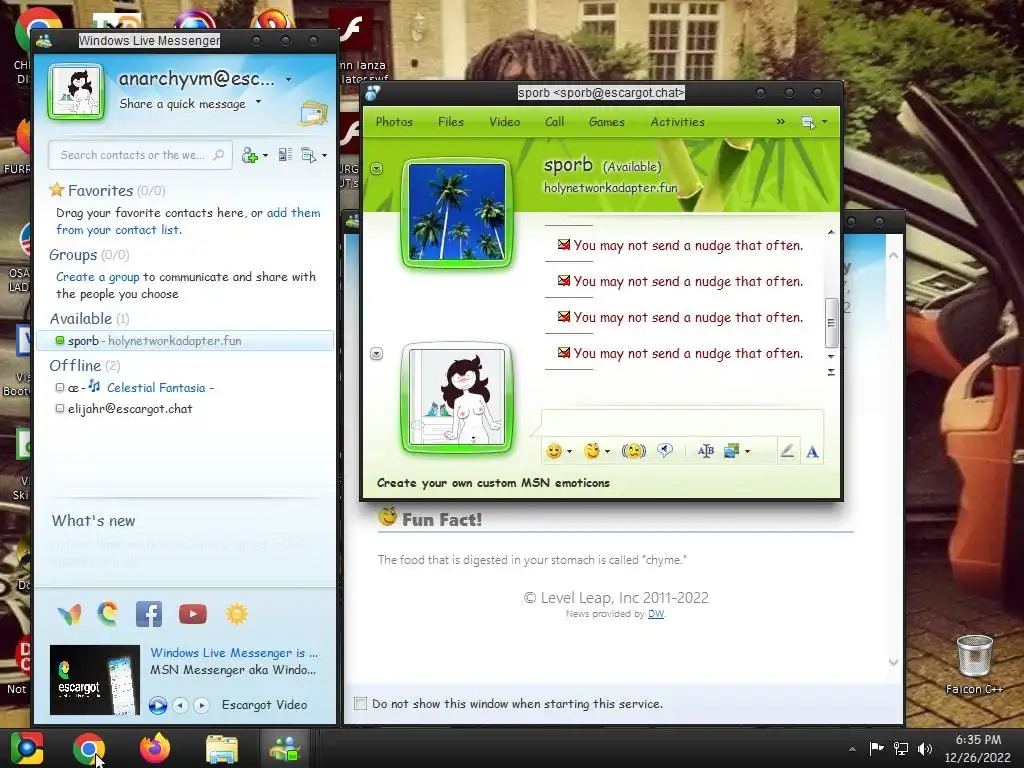The width and height of the screenshot is (1024, 768).
Task: Show more chat toolbar items chevron
Action: pyautogui.click(x=780, y=122)
